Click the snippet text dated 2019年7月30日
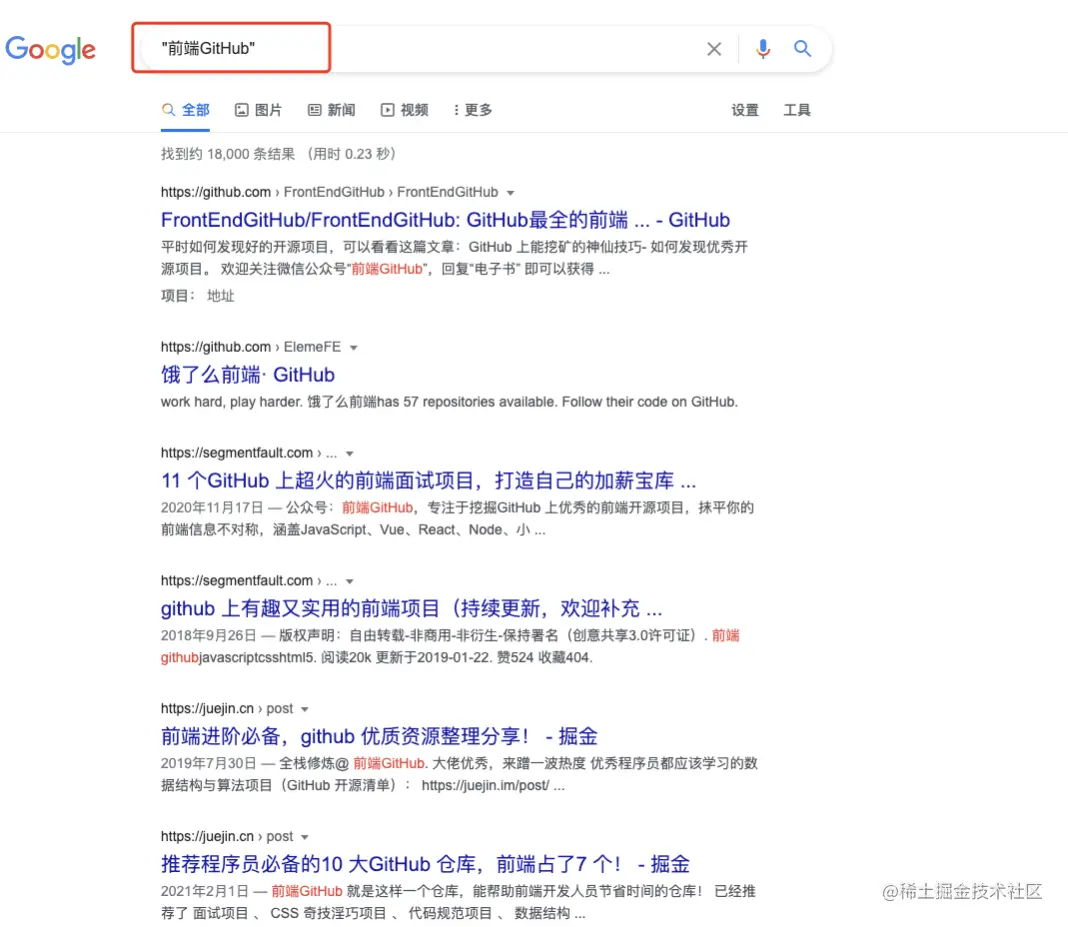 (459, 774)
